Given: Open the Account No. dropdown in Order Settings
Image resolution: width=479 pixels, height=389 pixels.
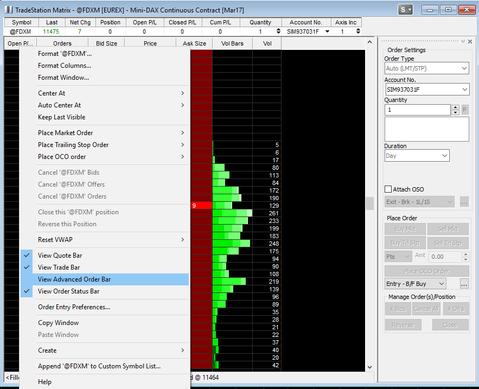Looking at the screenshot, I should coord(427,89).
